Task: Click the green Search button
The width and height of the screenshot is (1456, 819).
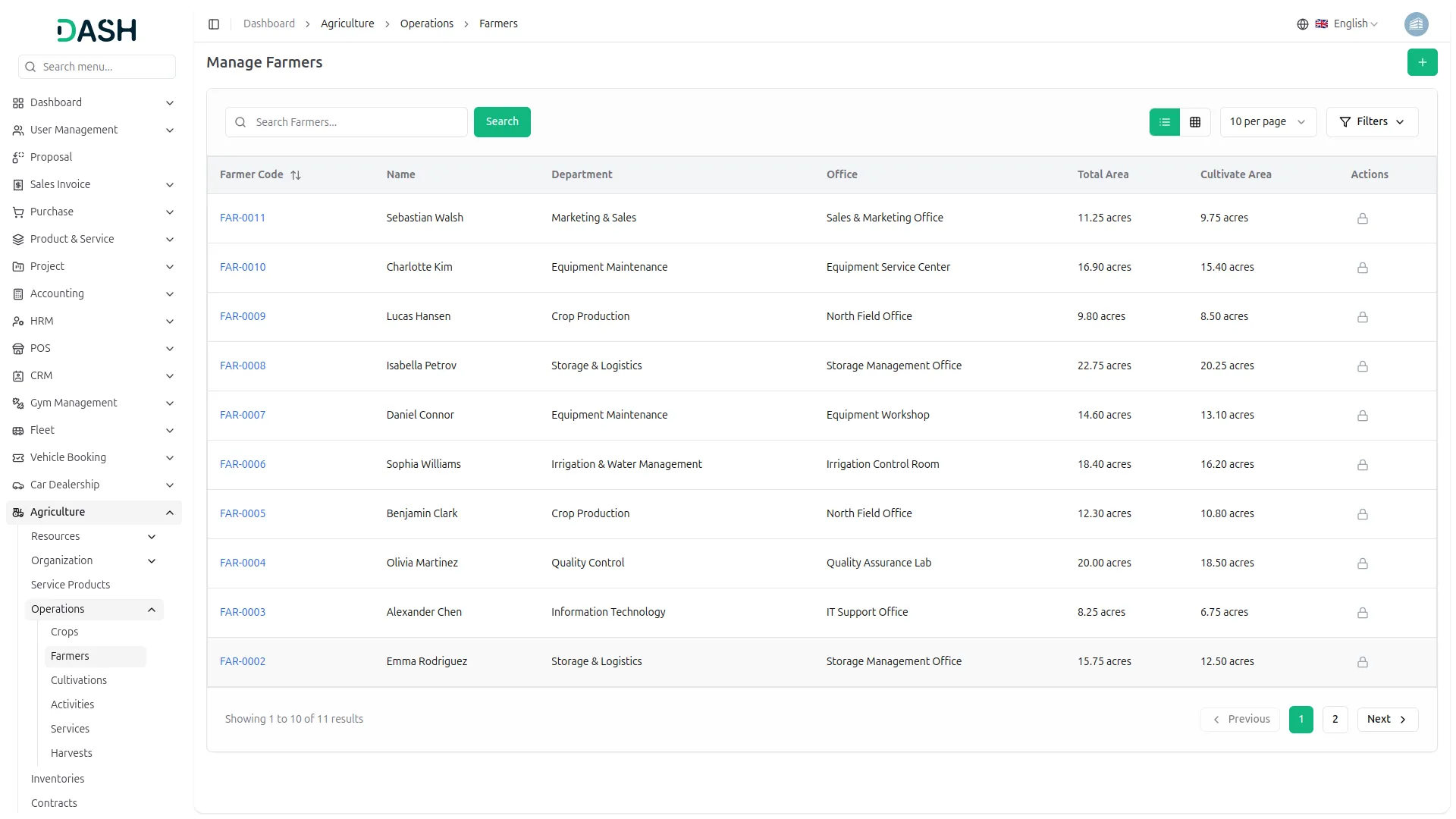Action: pyautogui.click(x=501, y=122)
